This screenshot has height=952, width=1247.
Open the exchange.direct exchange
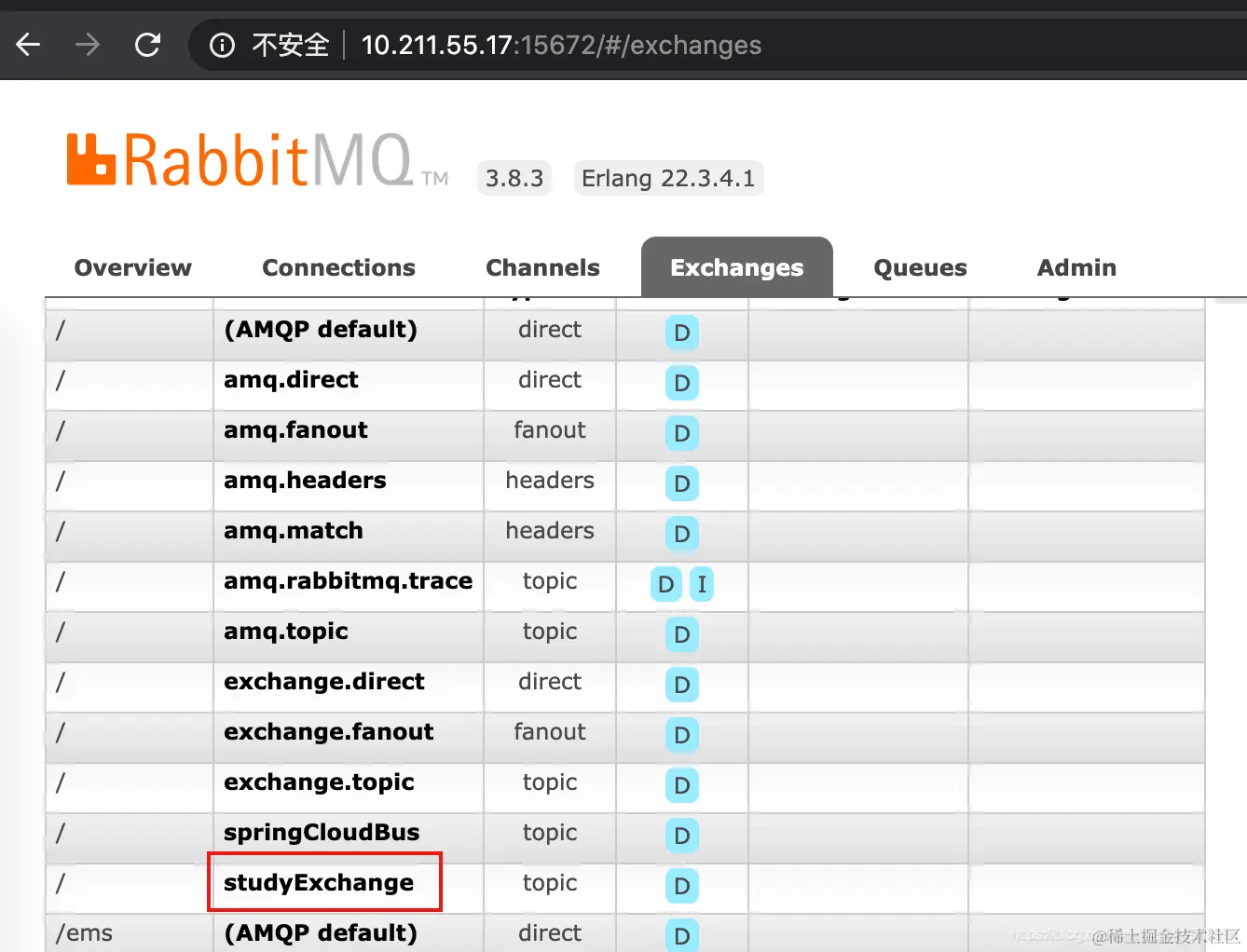(x=324, y=682)
